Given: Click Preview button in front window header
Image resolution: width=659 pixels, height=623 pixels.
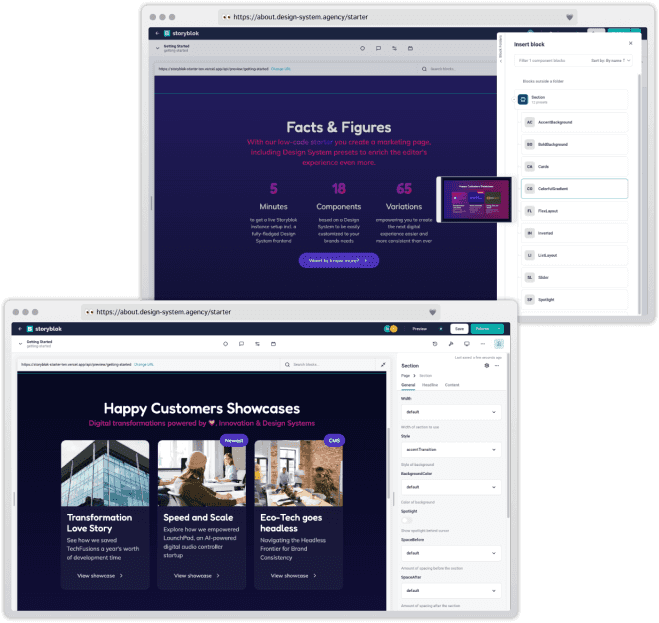Looking at the screenshot, I should coord(419,329).
